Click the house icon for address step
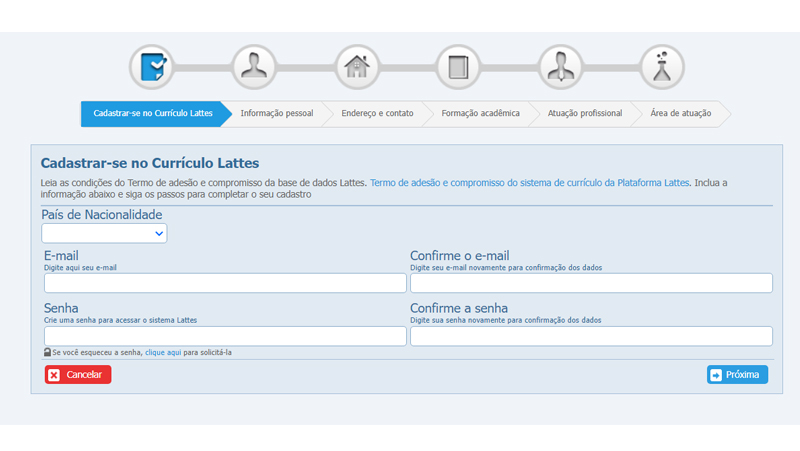The width and height of the screenshot is (800, 451). pyautogui.click(x=357, y=67)
